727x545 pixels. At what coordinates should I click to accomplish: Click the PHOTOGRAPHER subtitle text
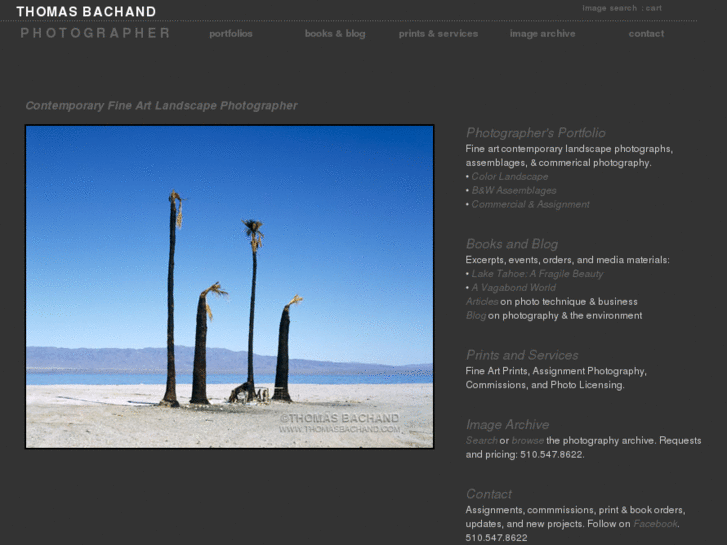[x=95, y=33]
